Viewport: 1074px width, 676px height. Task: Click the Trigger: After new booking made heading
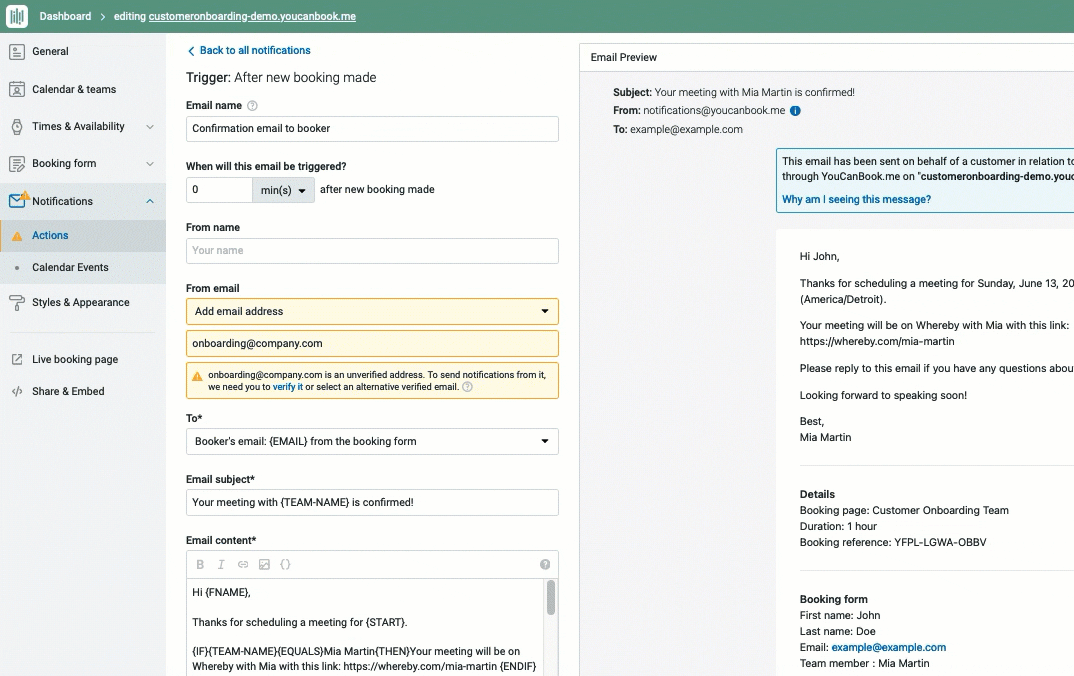click(281, 77)
